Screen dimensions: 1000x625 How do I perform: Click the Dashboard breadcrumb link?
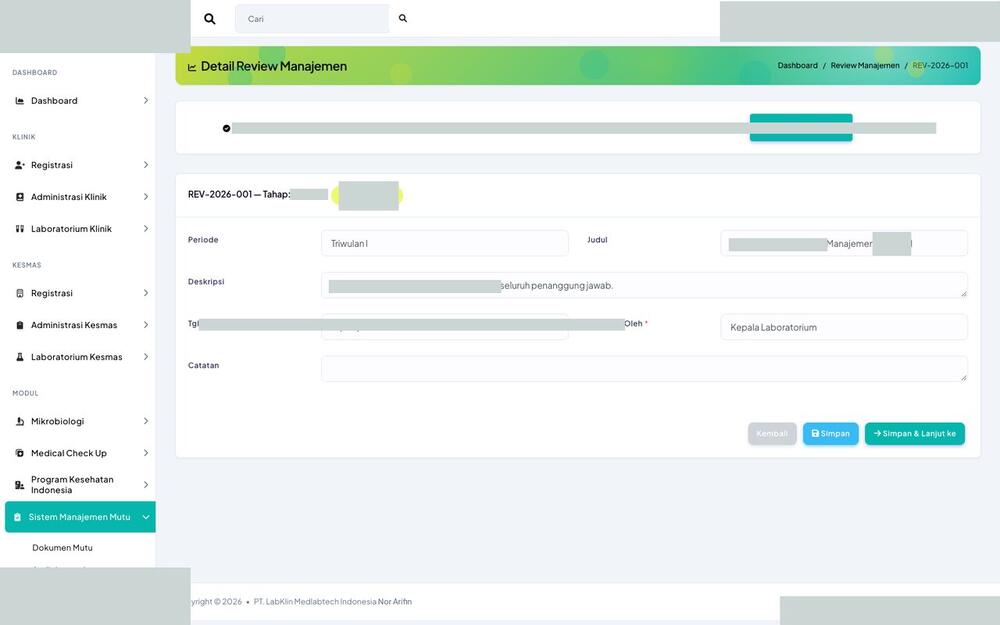pos(797,66)
